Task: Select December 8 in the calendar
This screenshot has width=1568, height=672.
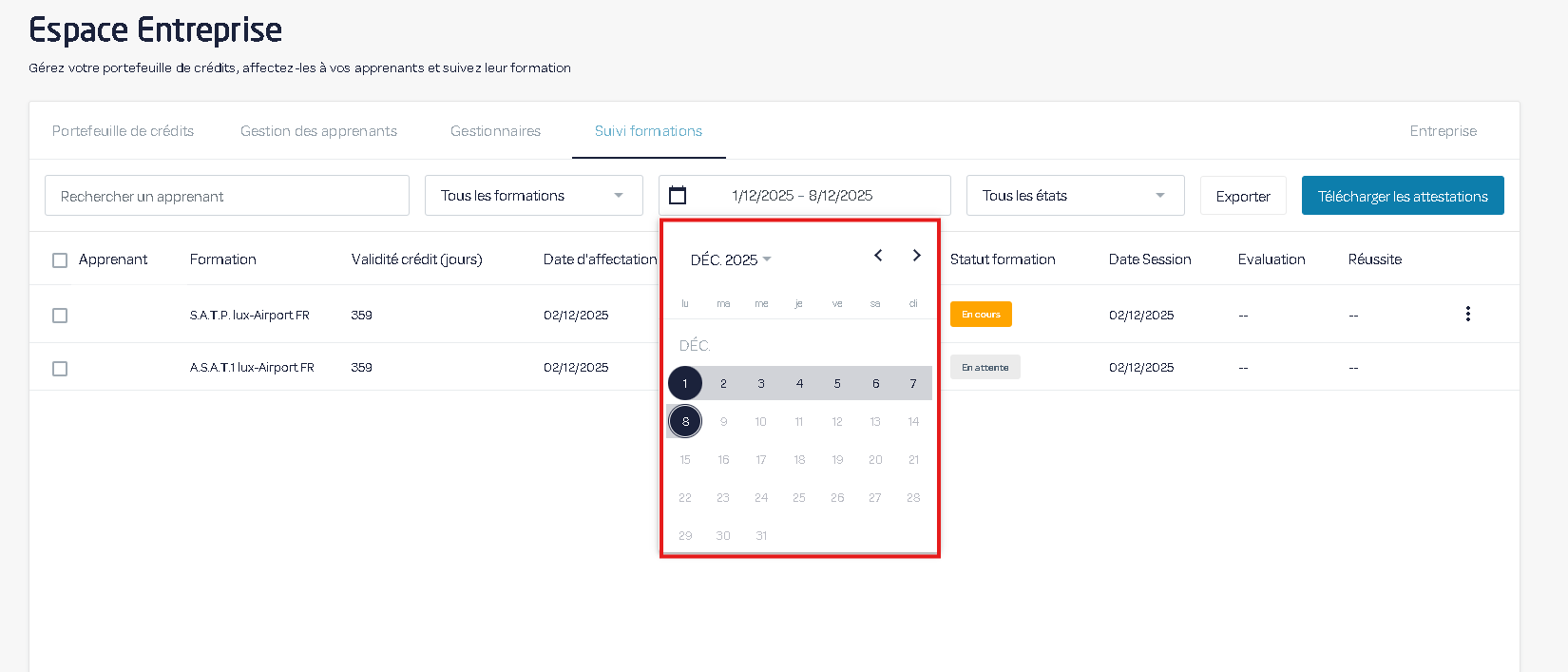Action: [685, 421]
